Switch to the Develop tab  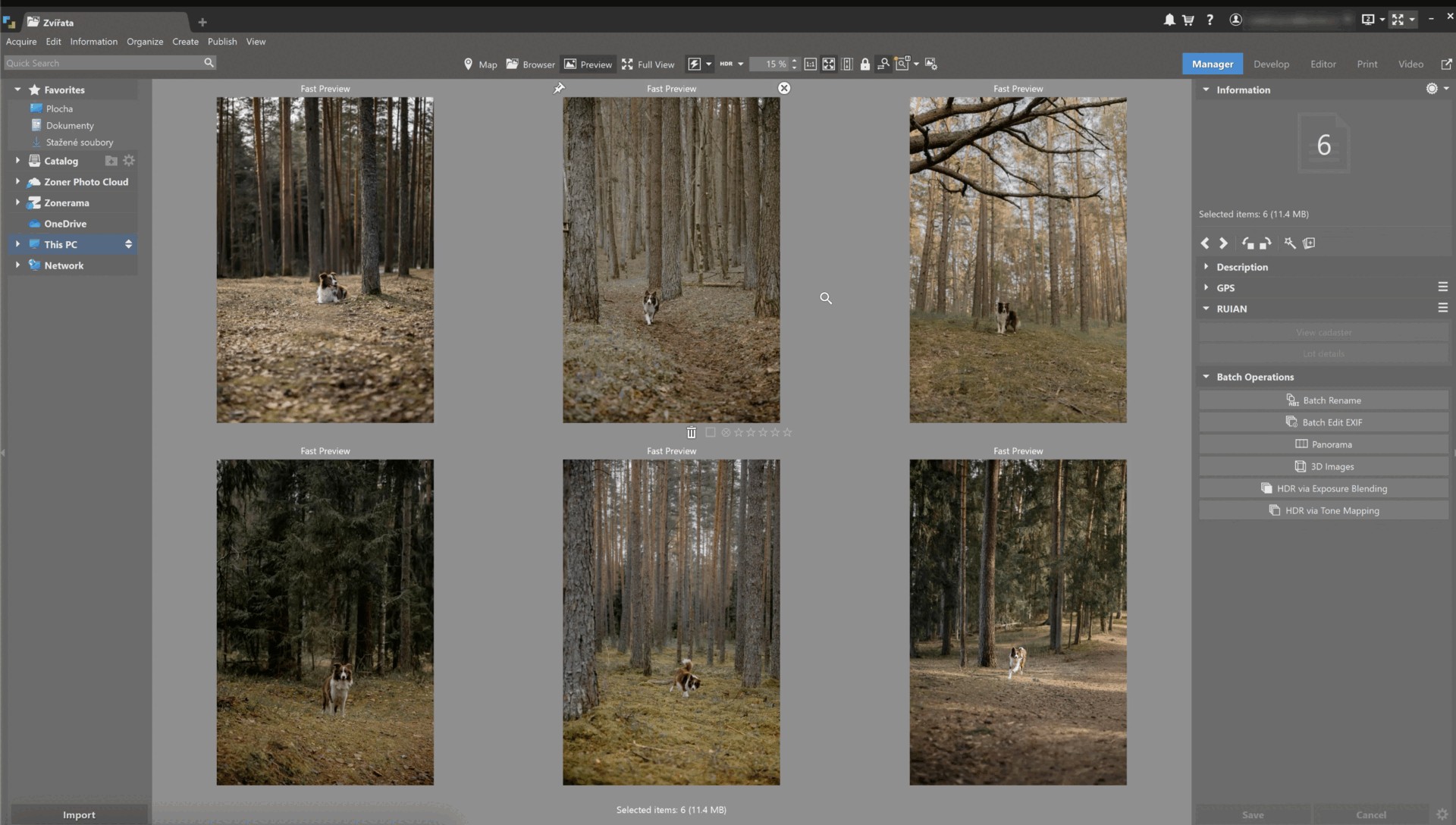pos(1271,64)
